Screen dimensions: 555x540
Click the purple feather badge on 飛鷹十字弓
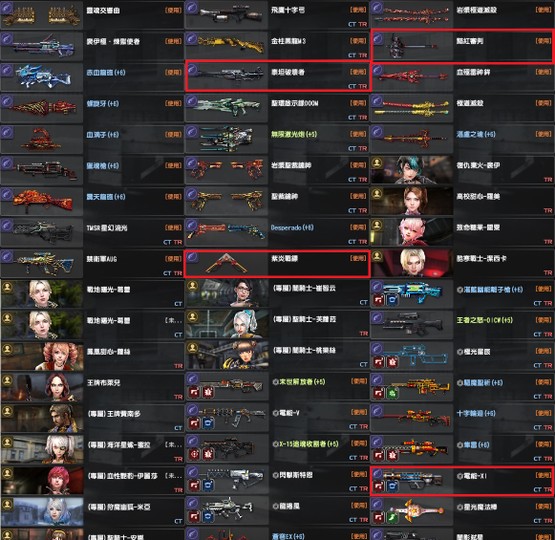(192, 8)
